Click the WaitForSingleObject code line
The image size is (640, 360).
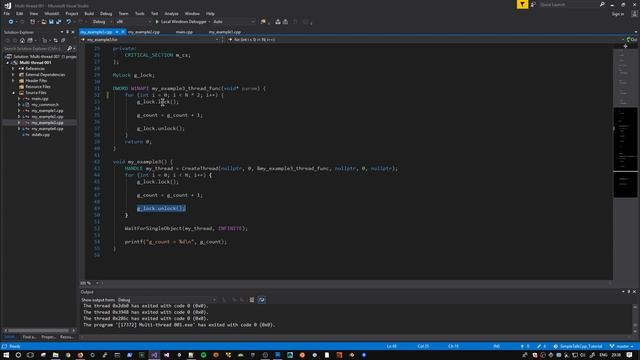(x=186, y=229)
